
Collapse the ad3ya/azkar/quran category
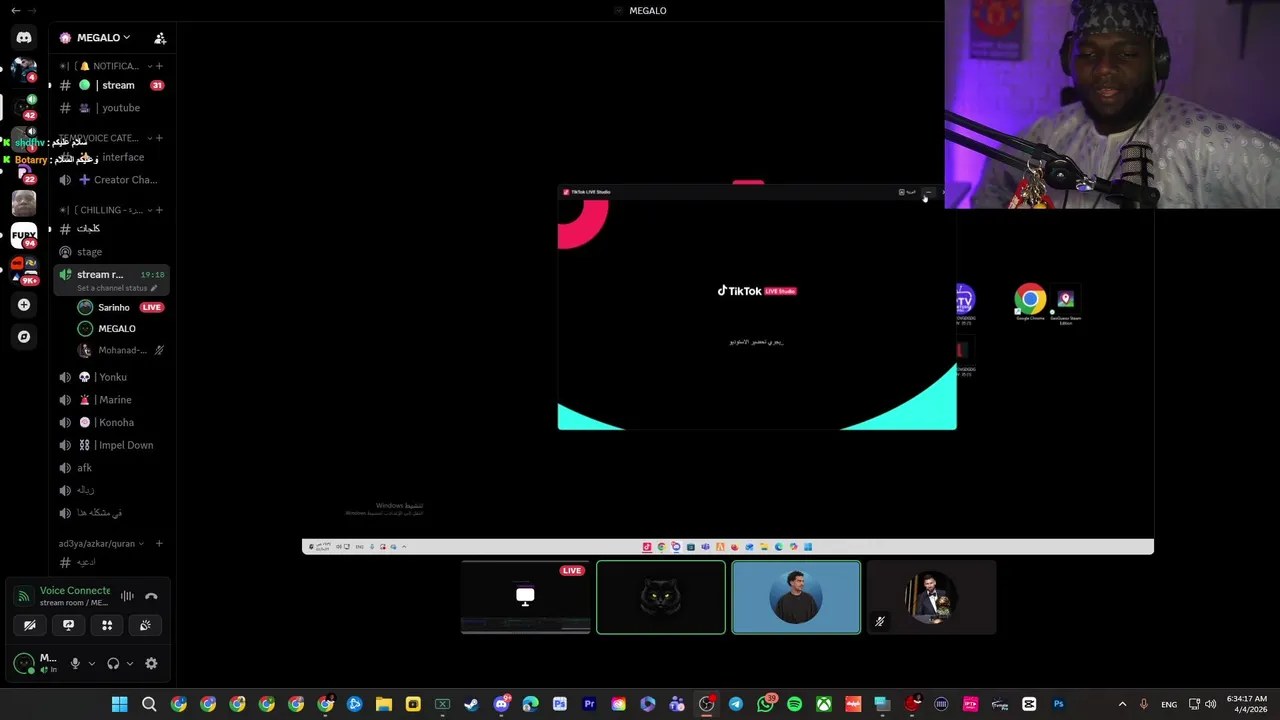pos(101,544)
